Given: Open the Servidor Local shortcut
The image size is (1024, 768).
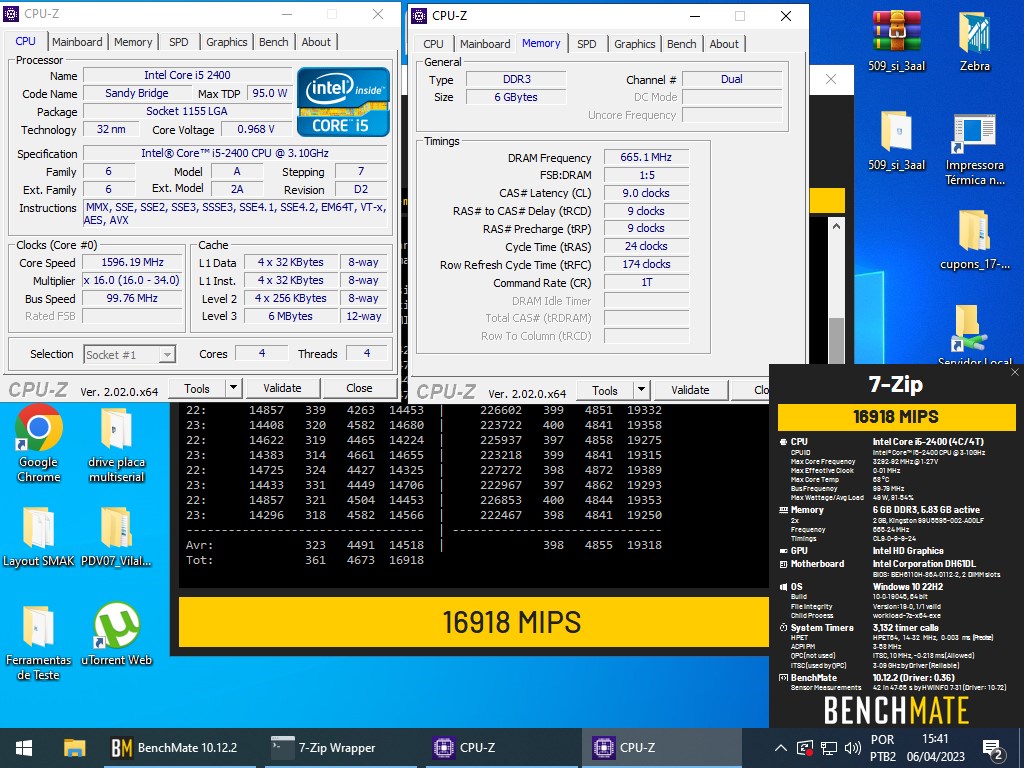Looking at the screenshot, I should 974,334.
